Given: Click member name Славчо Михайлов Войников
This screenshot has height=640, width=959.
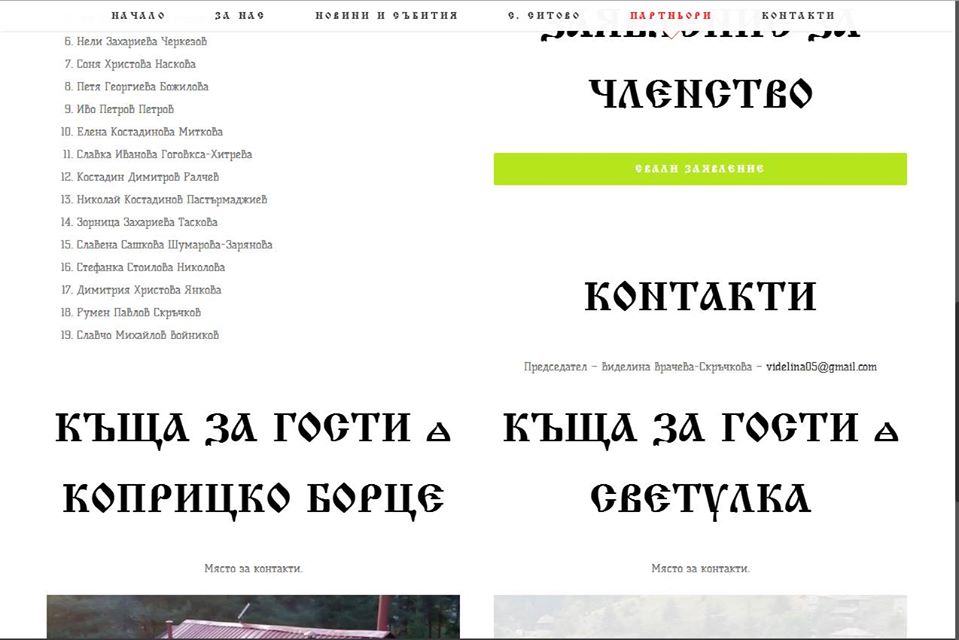Looking at the screenshot, I should (x=147, y=336).
